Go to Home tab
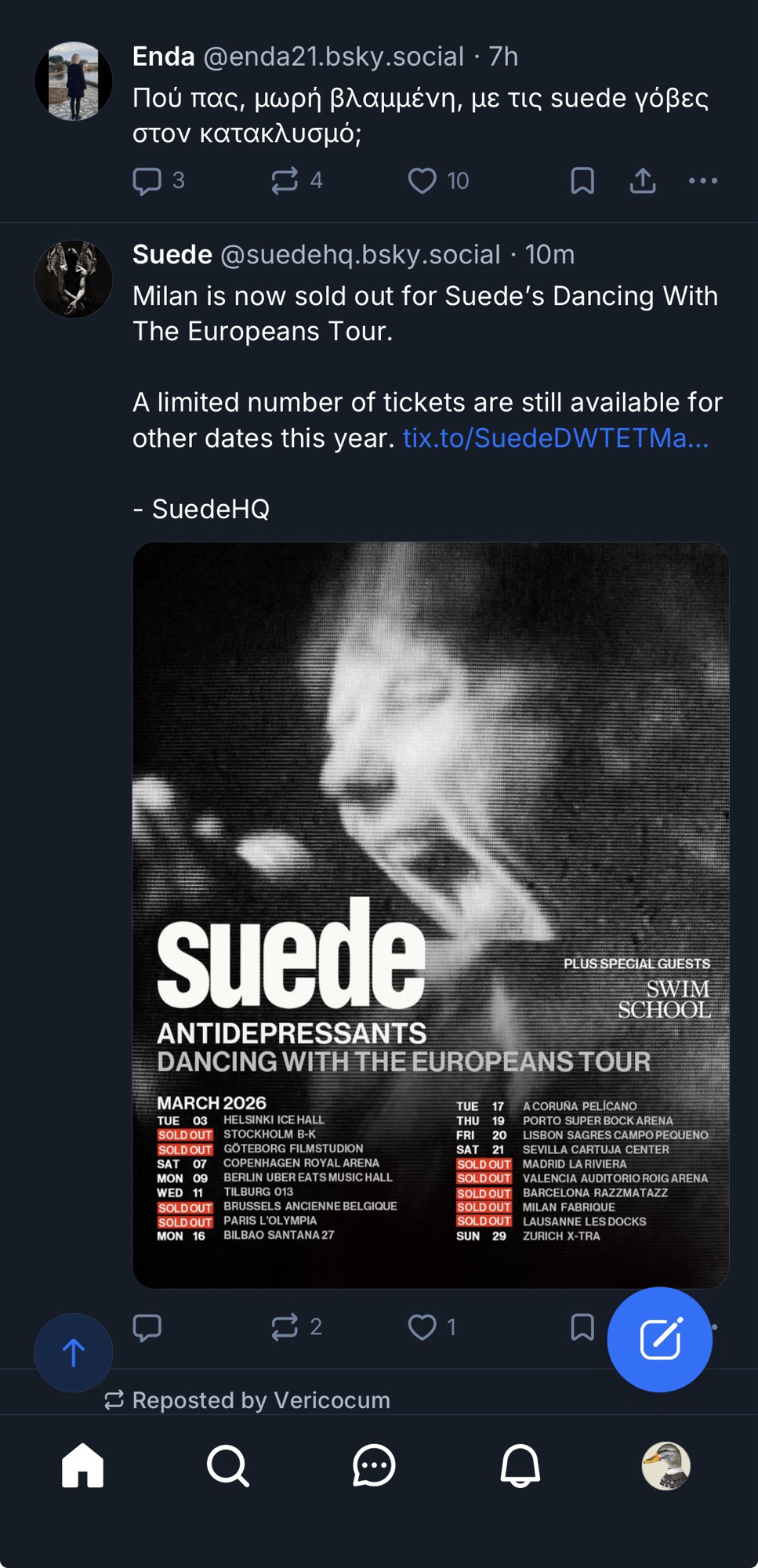 (82, 1465)
